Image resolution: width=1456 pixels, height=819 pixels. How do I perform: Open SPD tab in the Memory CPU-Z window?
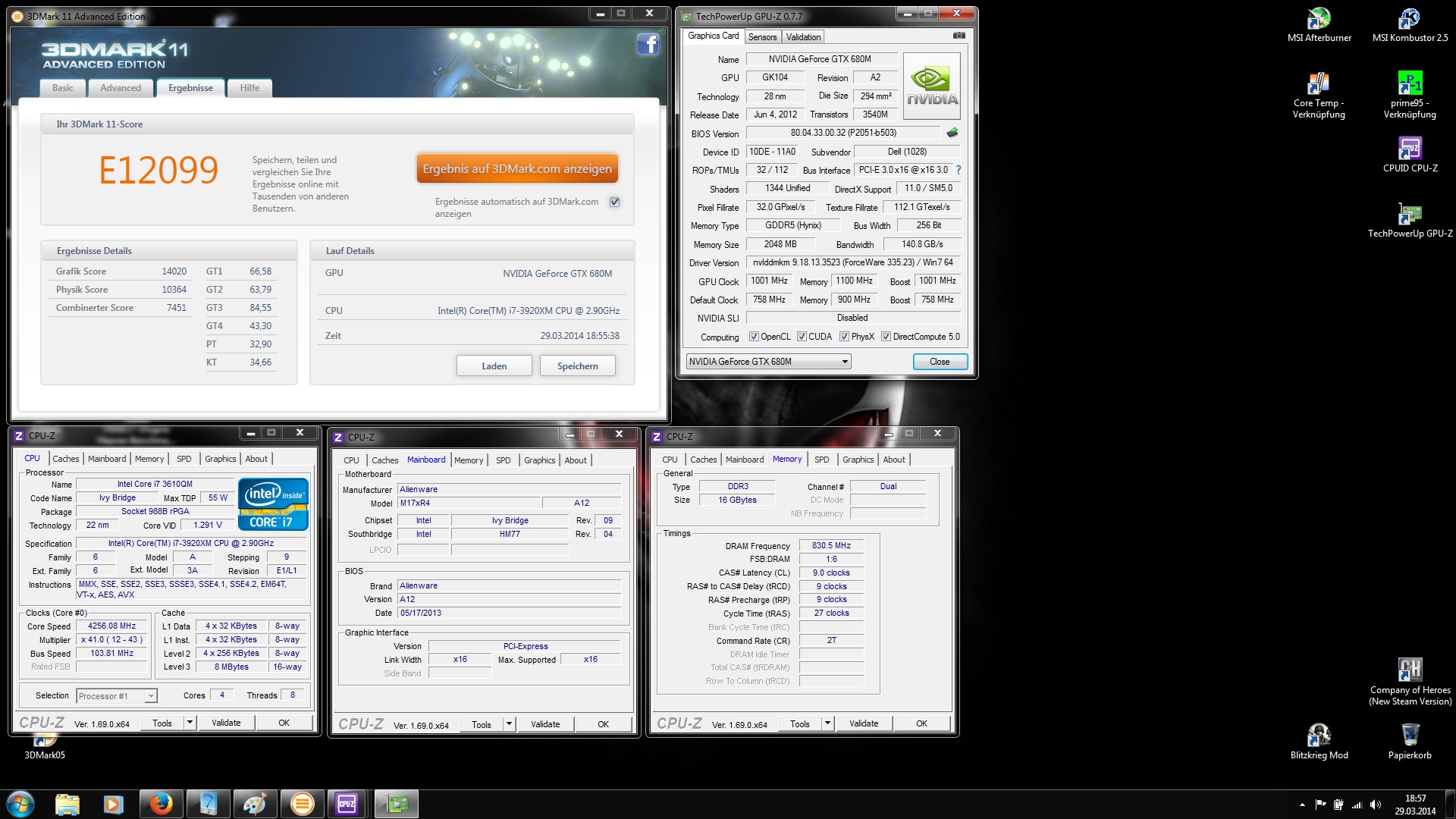point(822,460)
